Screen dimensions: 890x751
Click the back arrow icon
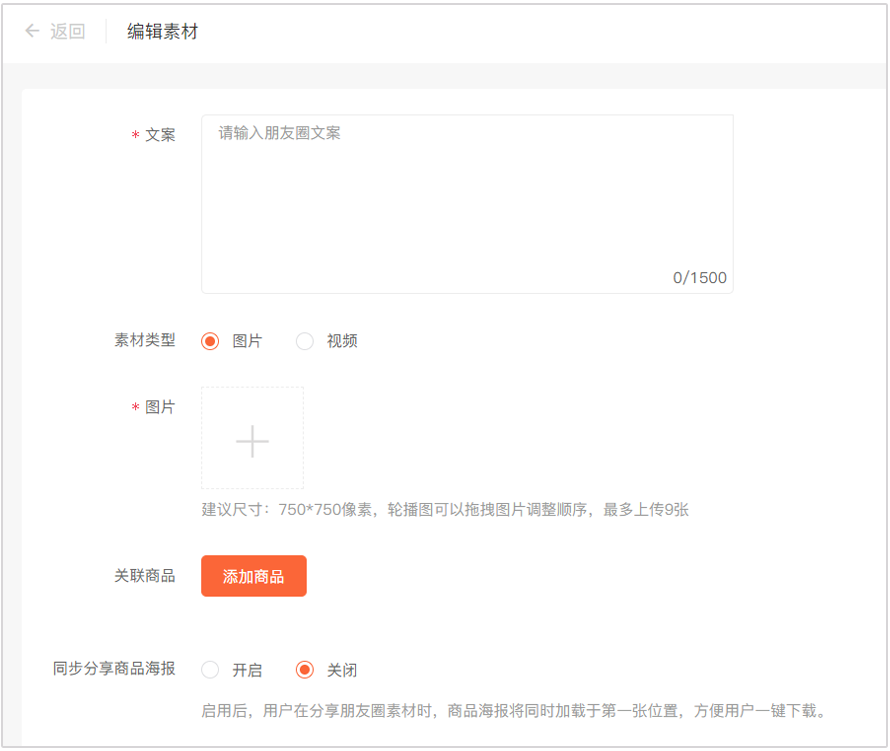32,31
